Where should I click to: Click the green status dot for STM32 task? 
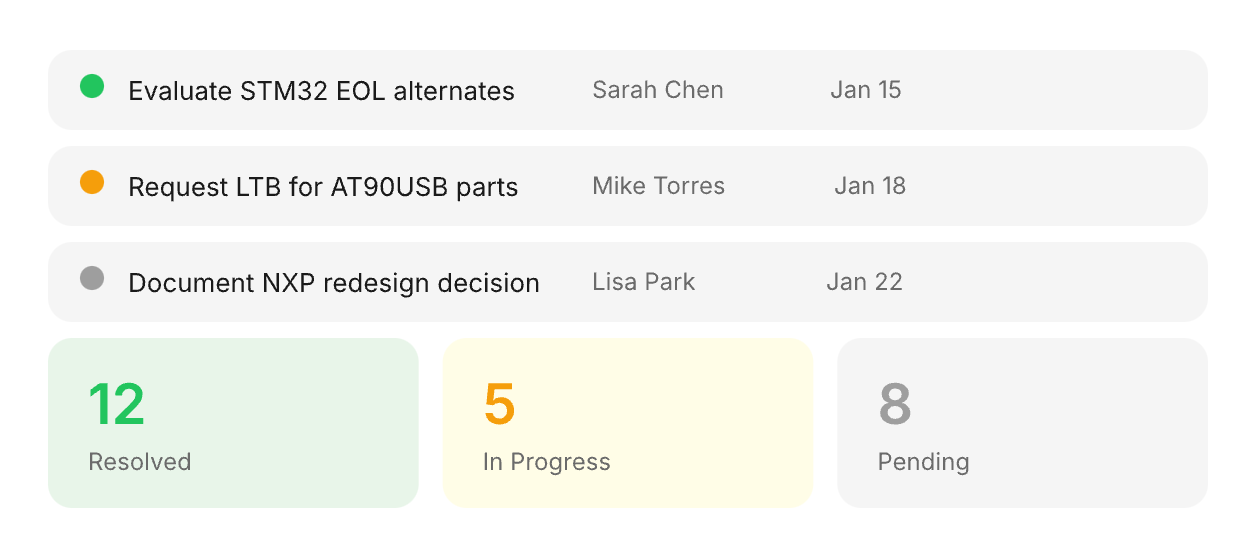click(92, 87)
